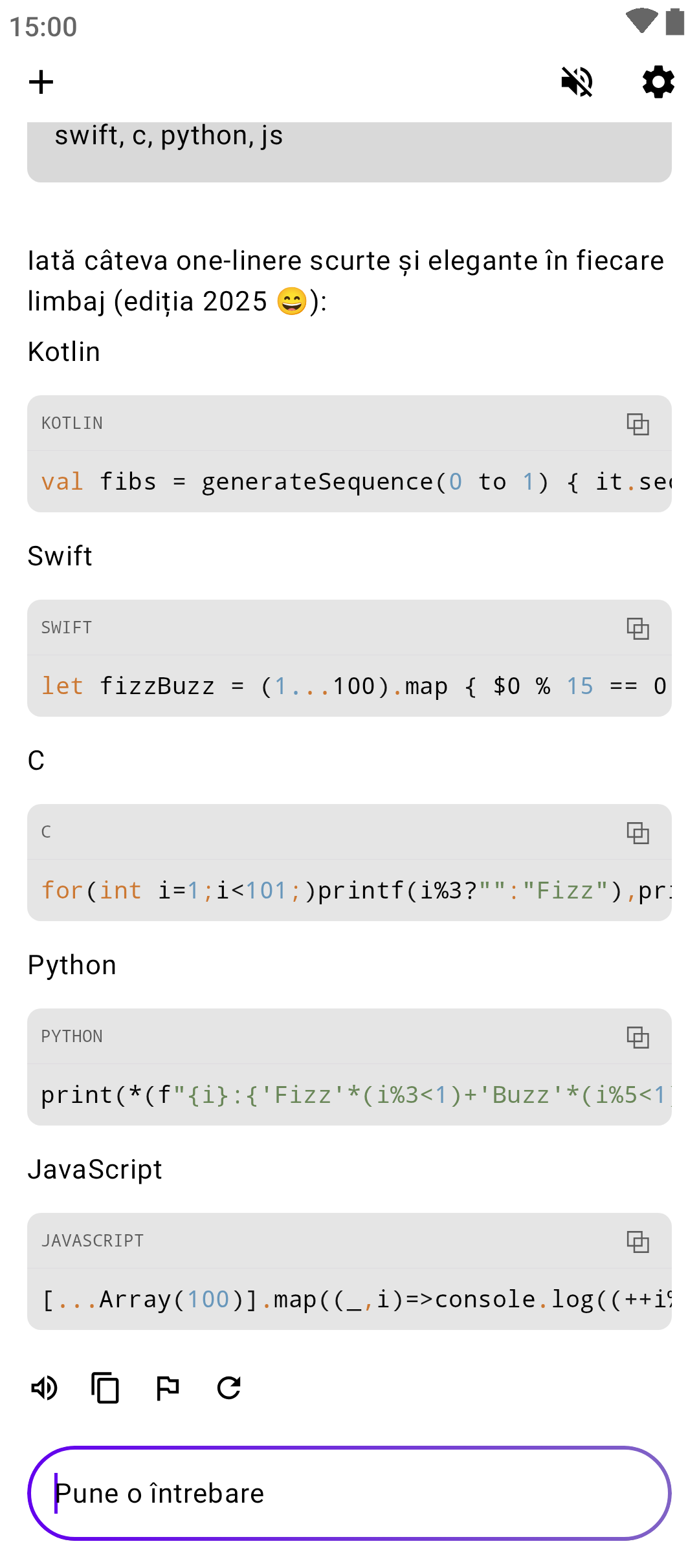Tap the Swift fizzBuzz code line

349,686
